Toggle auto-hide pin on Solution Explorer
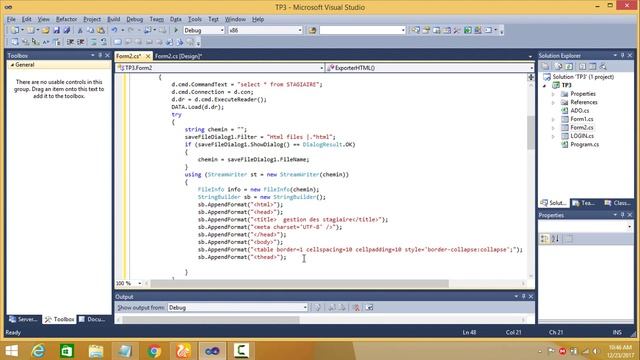This screenshot has height=360, width=640. pos(622,55)
